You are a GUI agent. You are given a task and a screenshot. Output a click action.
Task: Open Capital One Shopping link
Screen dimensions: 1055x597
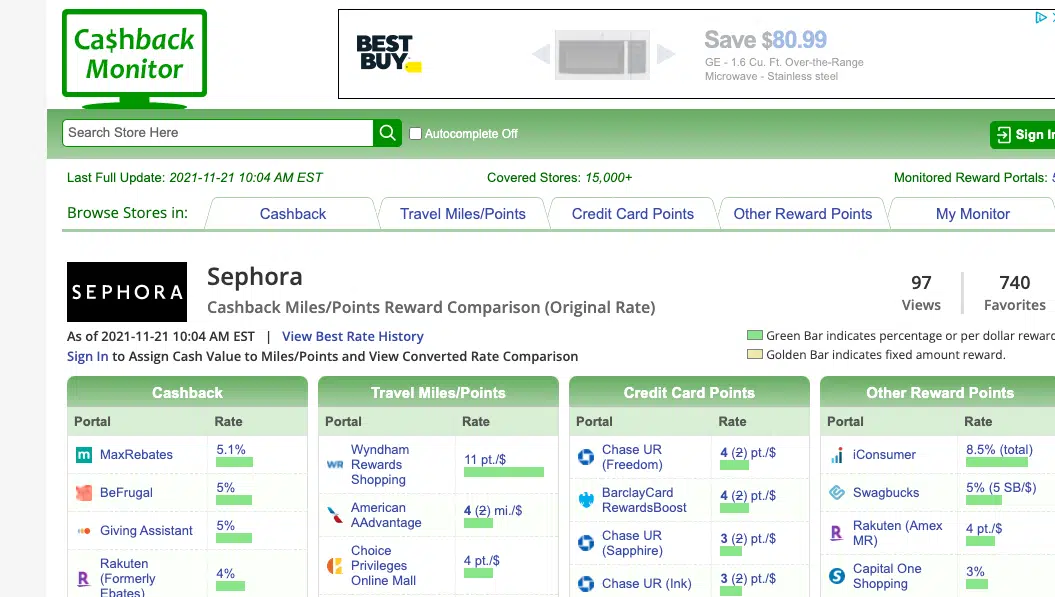[887, 576]
